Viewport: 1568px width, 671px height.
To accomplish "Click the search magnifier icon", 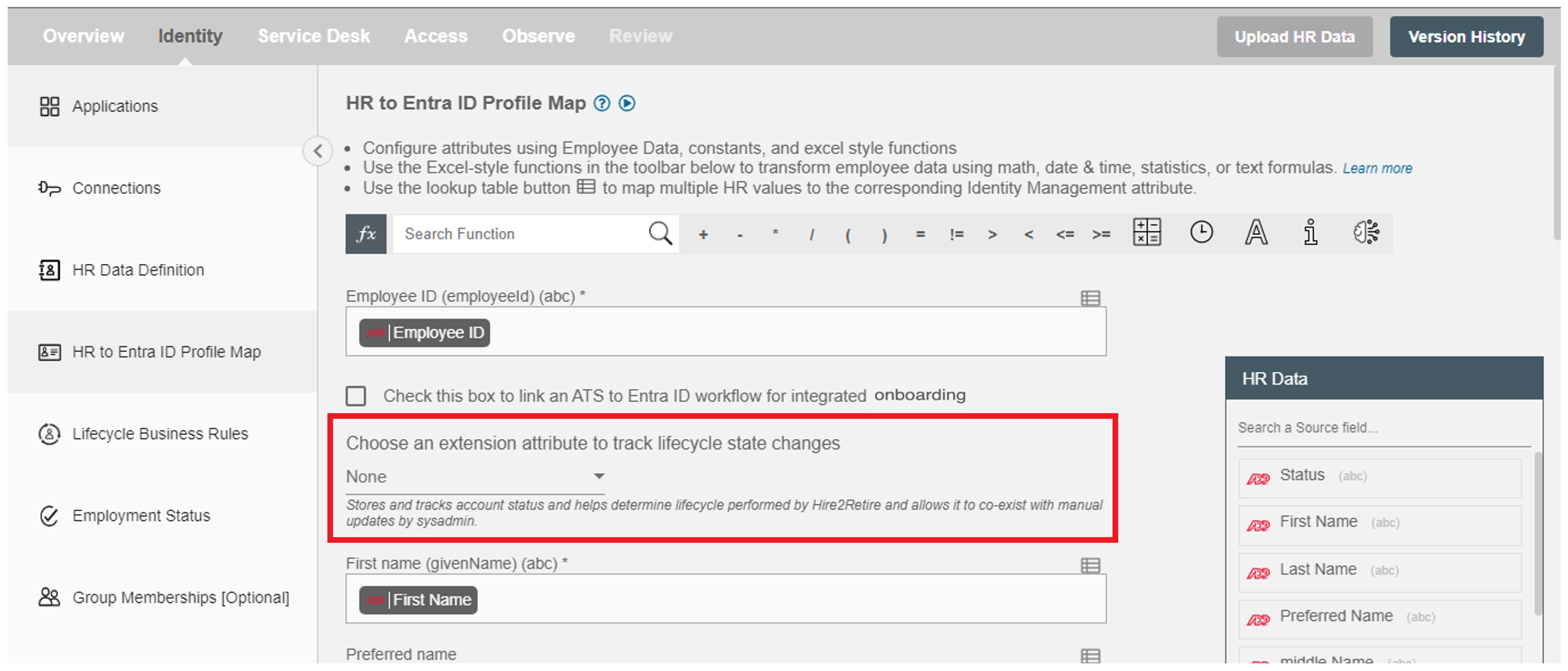I will (660, 234).
